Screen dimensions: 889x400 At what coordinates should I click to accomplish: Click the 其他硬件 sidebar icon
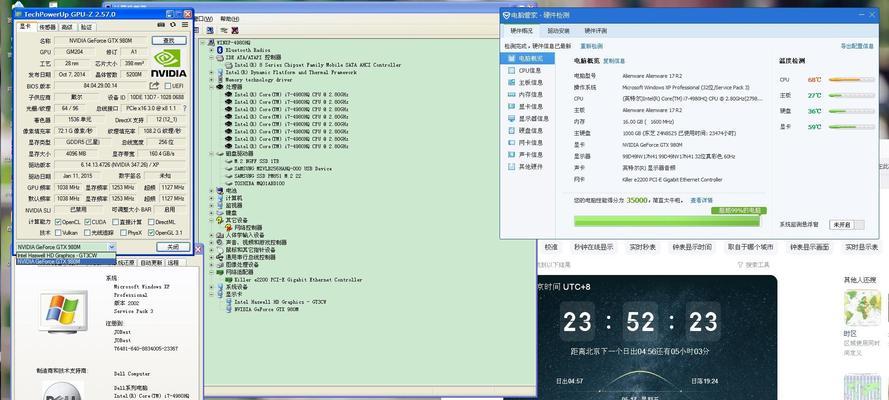tap(511, 167)
